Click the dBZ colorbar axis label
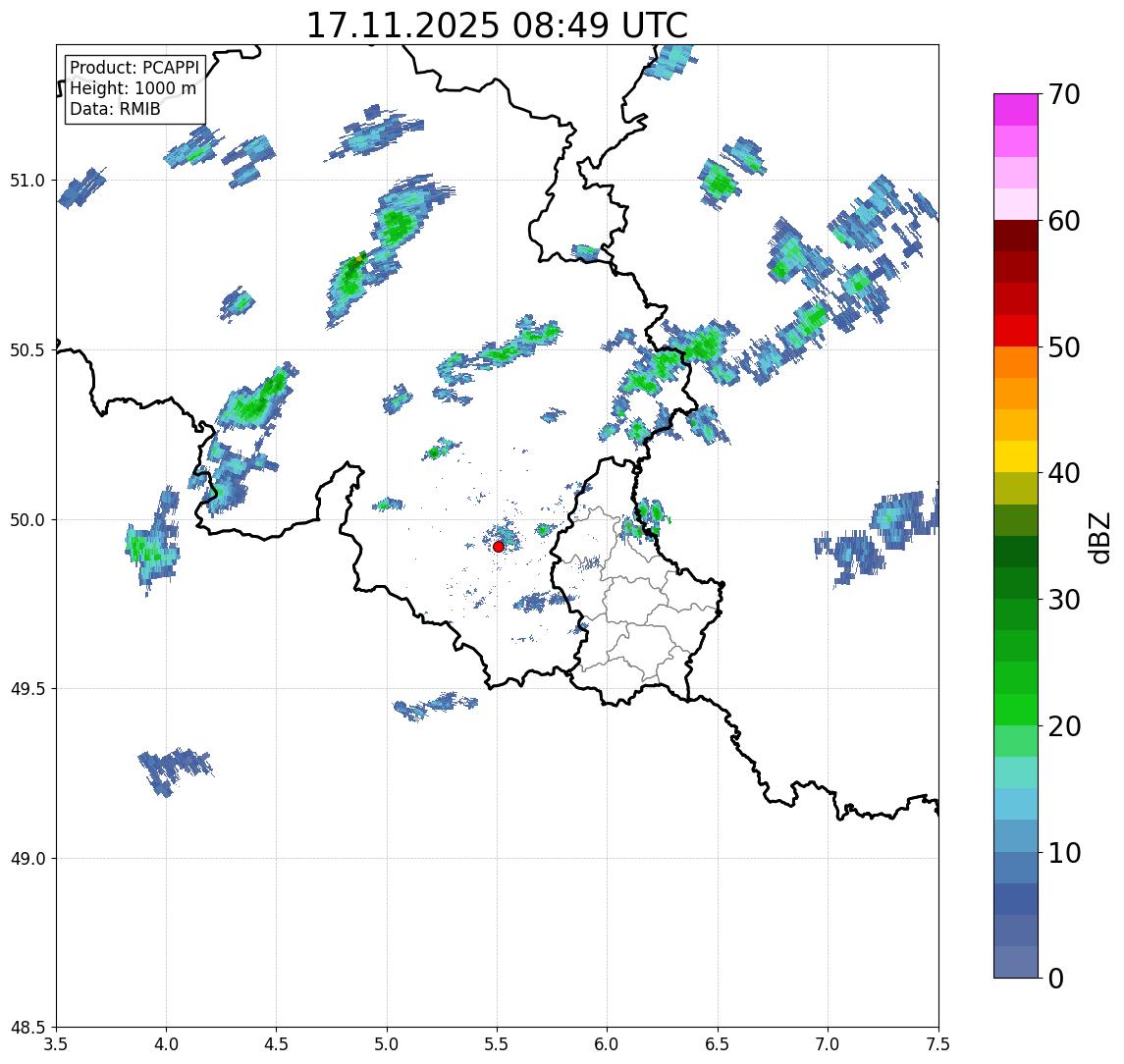Viewport: 1124px width, 1064px height. pyautogui.click(x=1098, y=537)
